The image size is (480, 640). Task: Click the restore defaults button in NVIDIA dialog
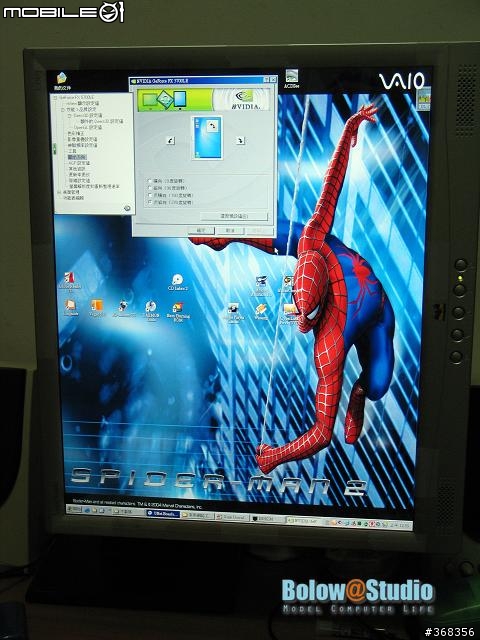234,216
